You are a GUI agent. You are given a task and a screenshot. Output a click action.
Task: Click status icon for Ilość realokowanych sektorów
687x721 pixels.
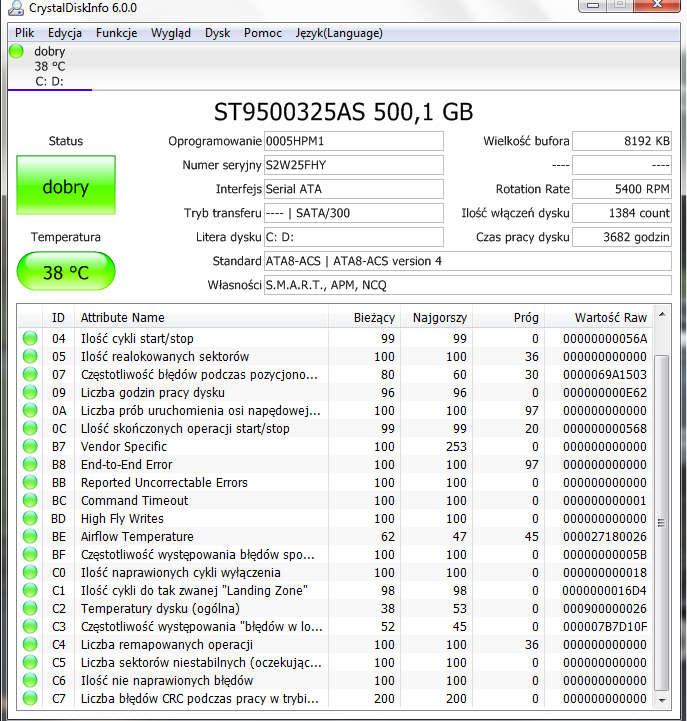(x=30, y=356)
